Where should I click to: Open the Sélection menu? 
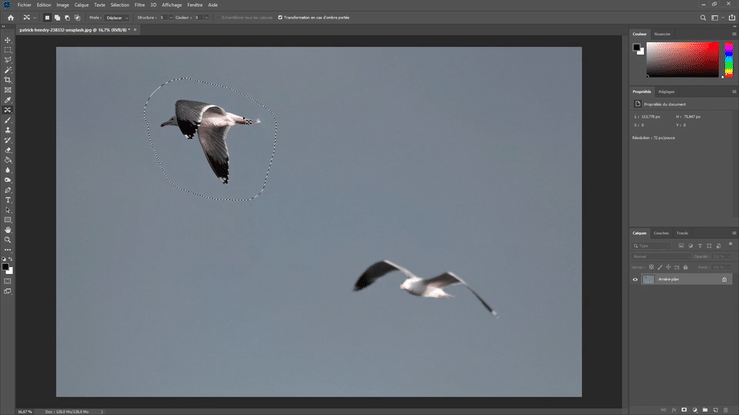coord(120,5)
